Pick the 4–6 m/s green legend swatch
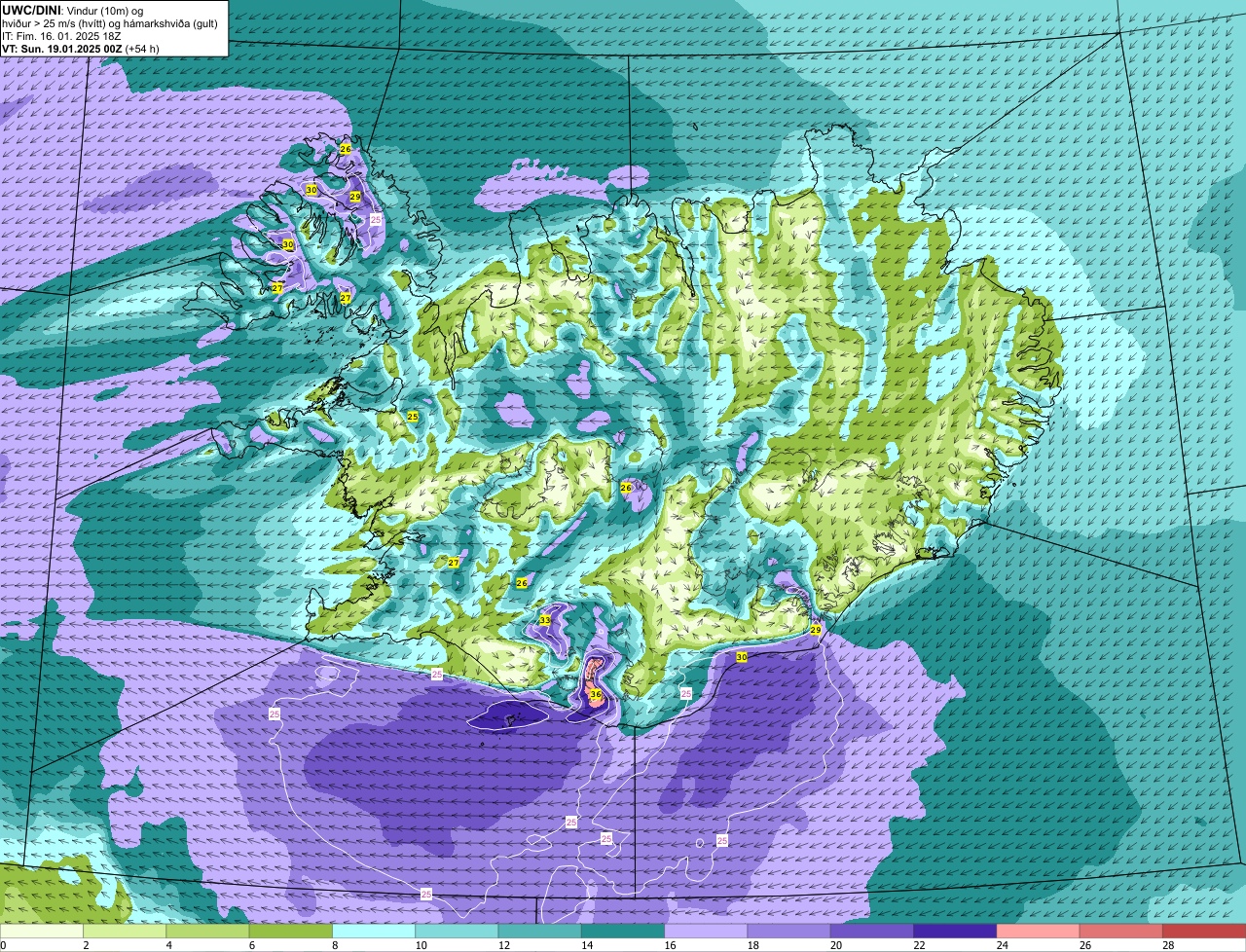The height and width of the screenshot is (952, 1246). tap(208, 931)
